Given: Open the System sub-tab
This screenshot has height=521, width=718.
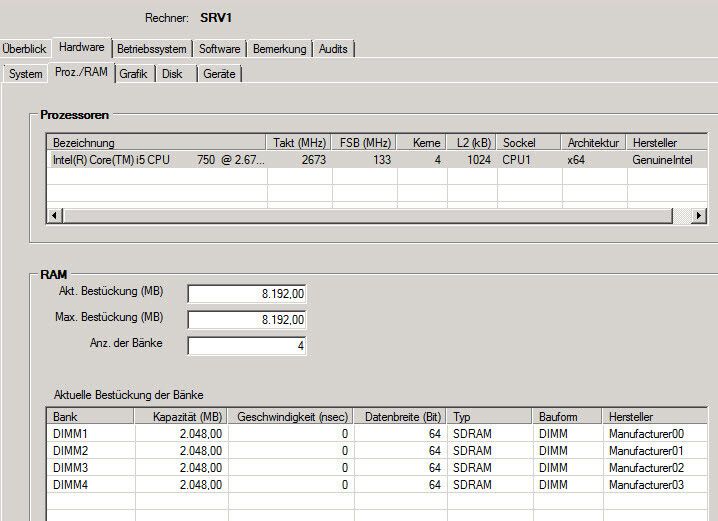Looking at the screenshot, I should pos(25,74).
